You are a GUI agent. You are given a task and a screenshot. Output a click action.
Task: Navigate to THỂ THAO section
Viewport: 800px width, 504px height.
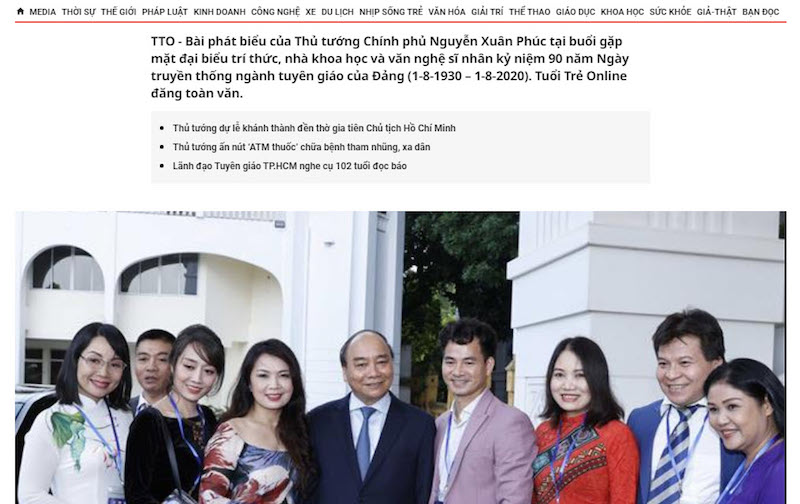530,12
